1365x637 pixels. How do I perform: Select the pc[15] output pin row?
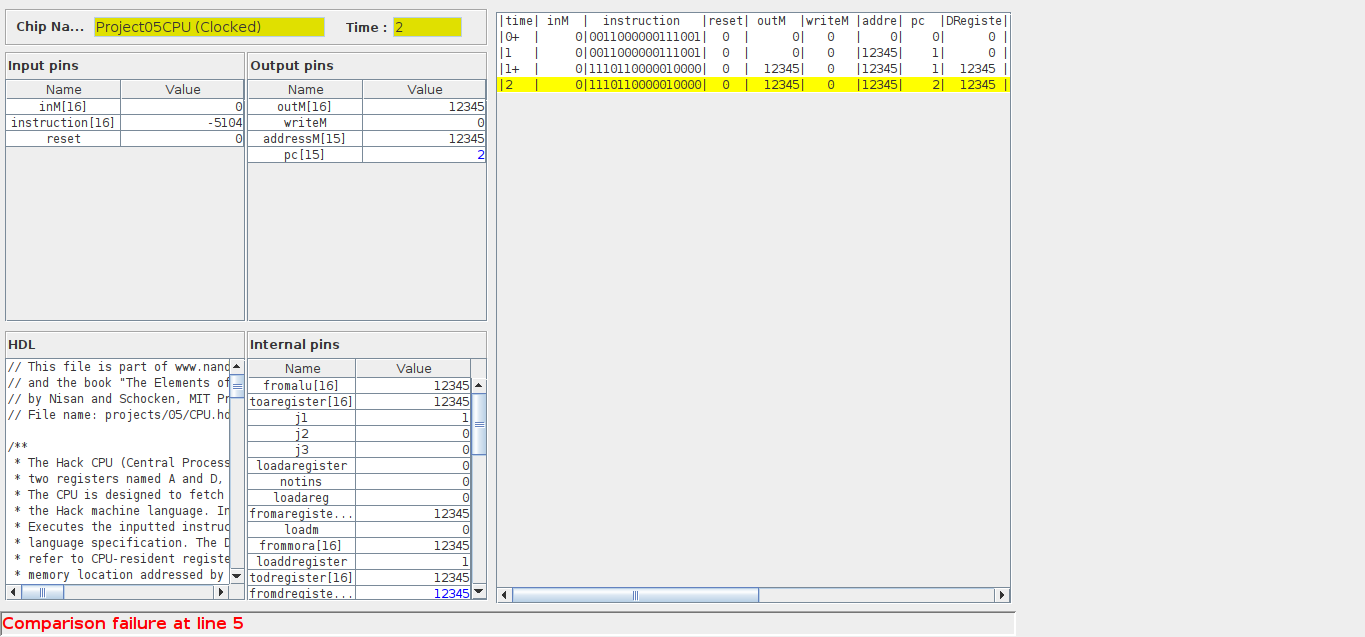366,155
